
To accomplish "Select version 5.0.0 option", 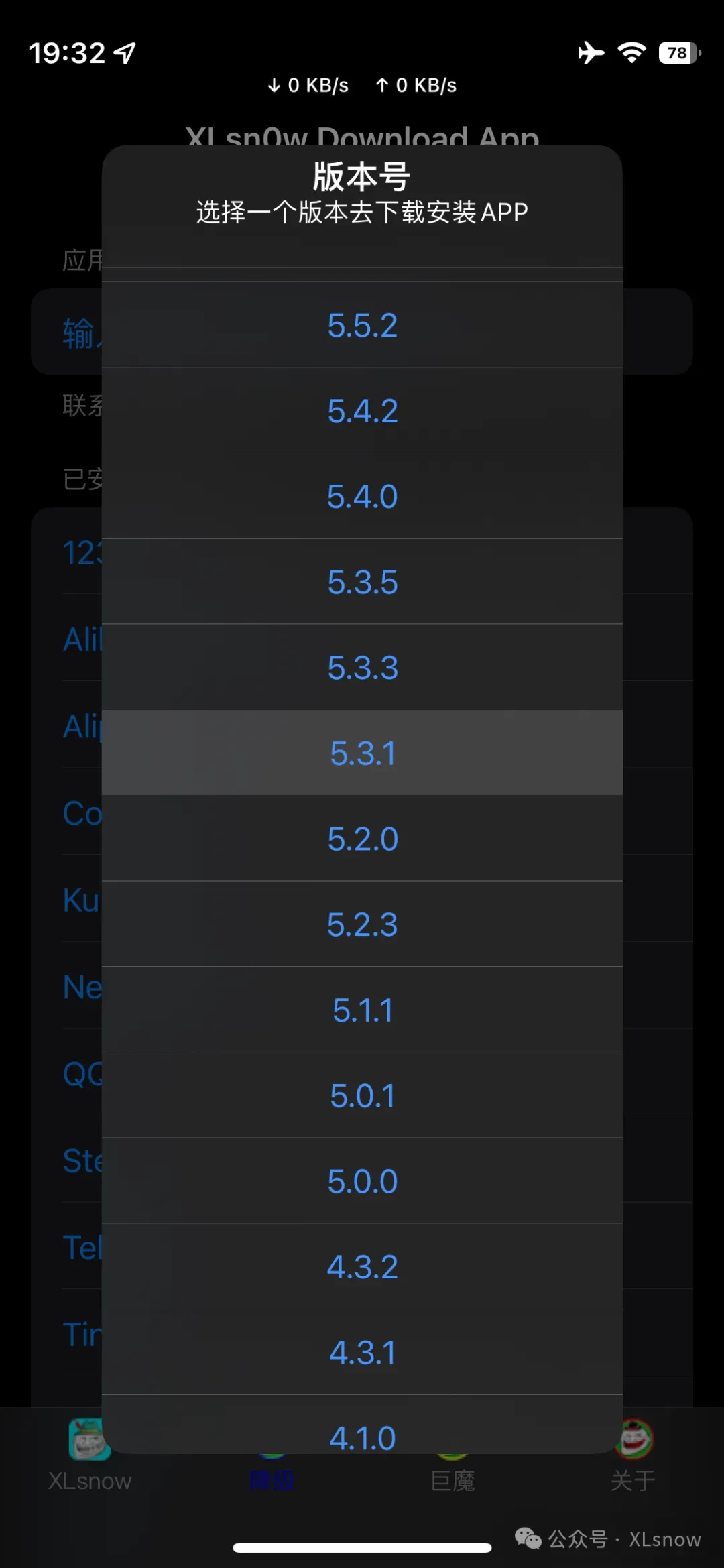I will point(362,1181).
